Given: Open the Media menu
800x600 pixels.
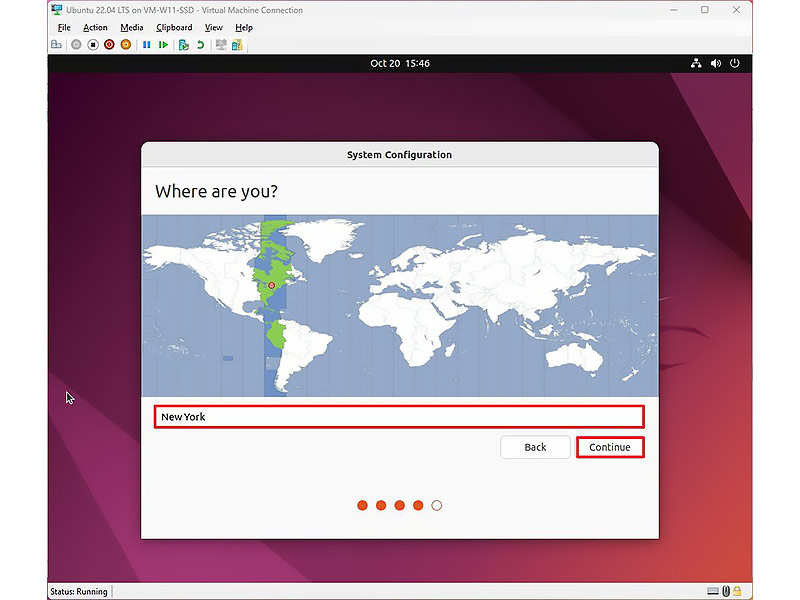Looking at the screenshot, I should [x=132, y=28].
